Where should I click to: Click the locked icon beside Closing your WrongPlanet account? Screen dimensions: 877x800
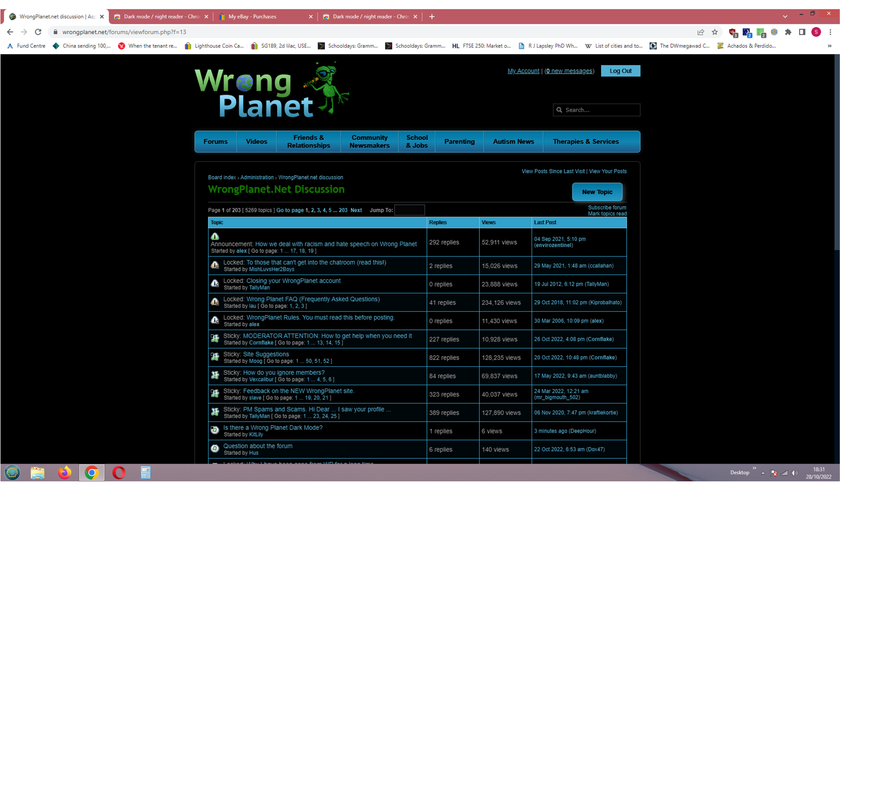click(x=215, y=284)
